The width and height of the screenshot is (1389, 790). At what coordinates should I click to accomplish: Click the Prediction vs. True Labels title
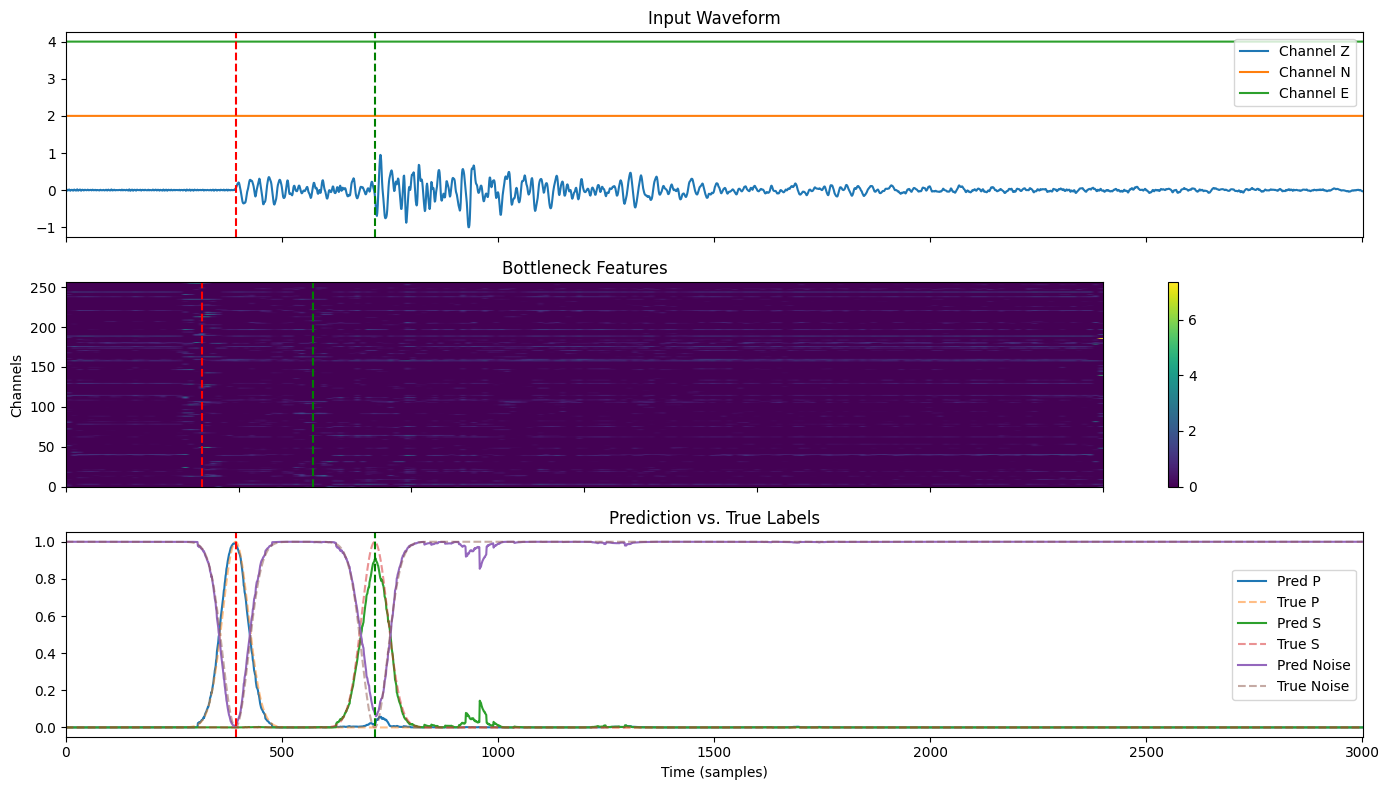tap(714, 518)
